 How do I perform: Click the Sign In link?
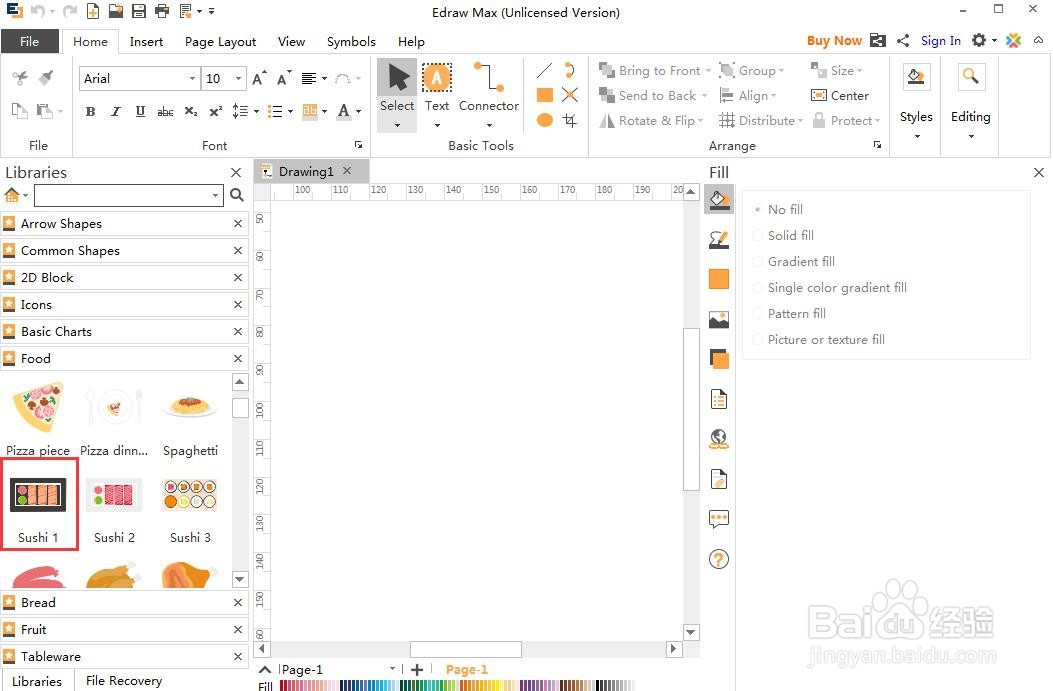tap(940, 41)
